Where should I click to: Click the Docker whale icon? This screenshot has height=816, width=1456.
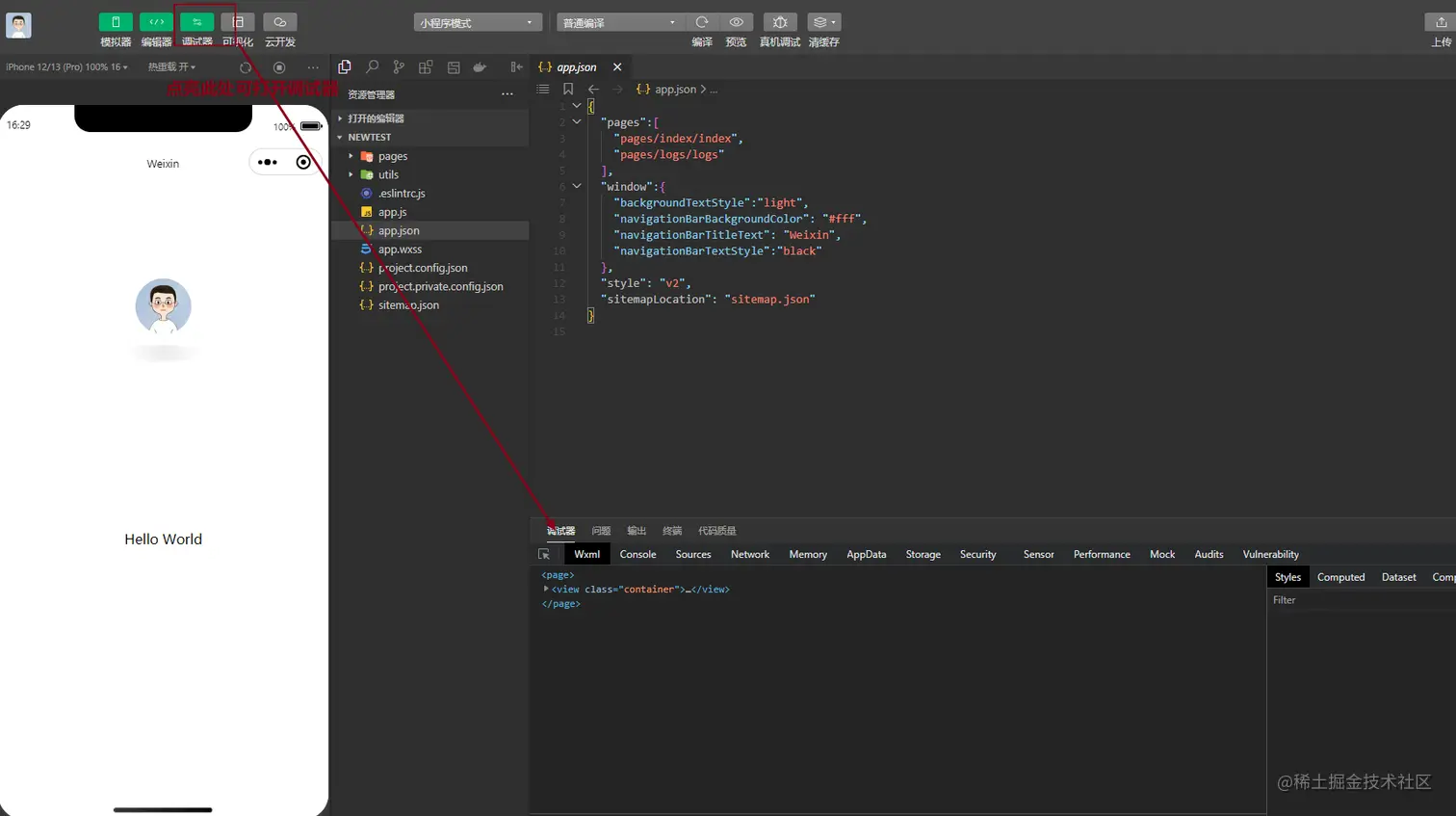point(480,67)
